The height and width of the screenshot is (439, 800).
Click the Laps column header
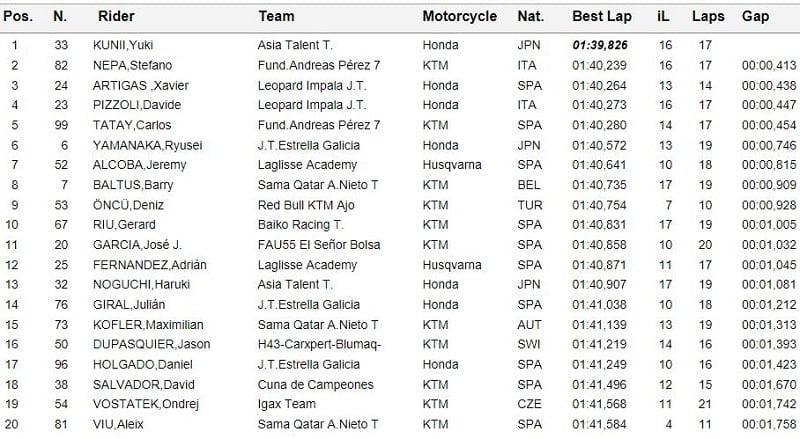[707, 17]
